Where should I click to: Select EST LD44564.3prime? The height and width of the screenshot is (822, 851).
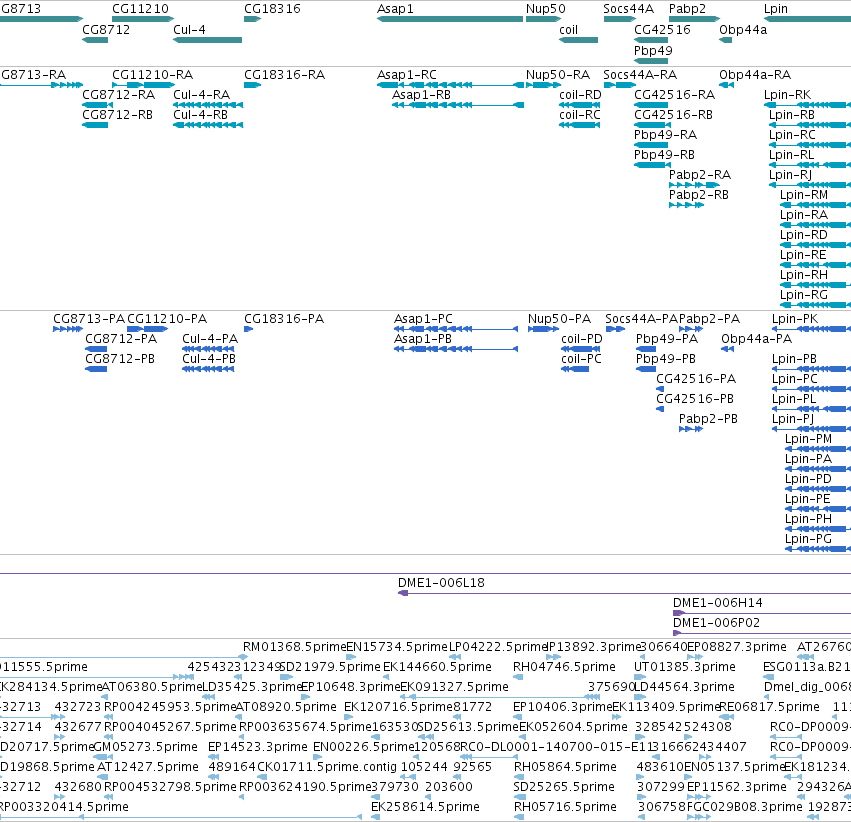pos(684,687)
